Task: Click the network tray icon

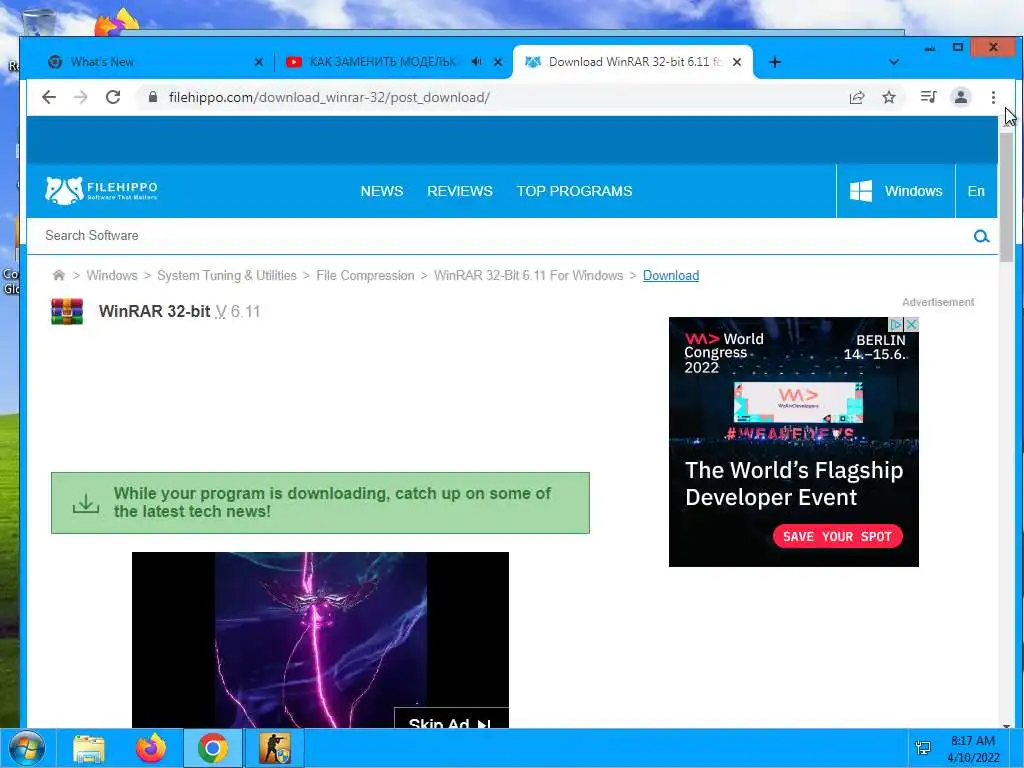Action: click(x=923, y=748)
